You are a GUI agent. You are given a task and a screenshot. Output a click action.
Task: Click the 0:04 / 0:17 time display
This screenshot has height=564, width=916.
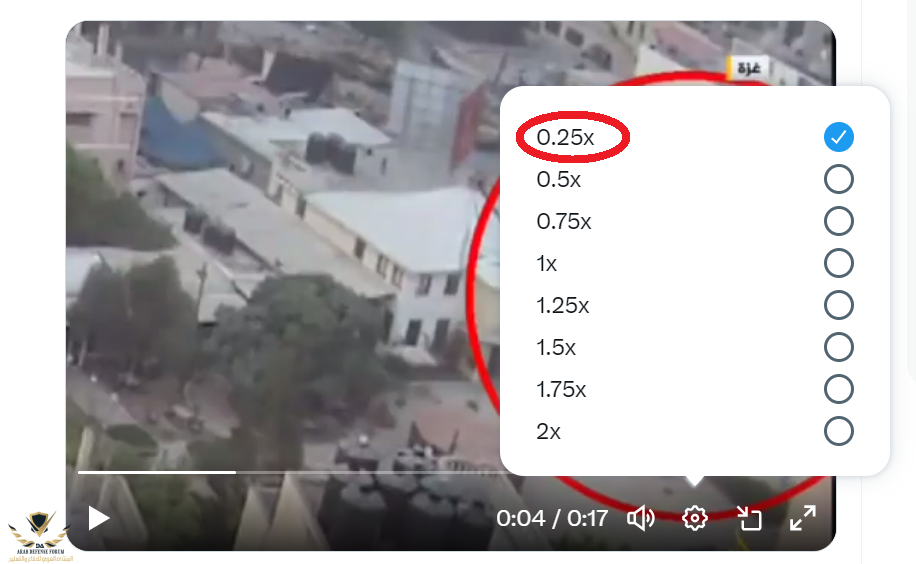(552, 518)
